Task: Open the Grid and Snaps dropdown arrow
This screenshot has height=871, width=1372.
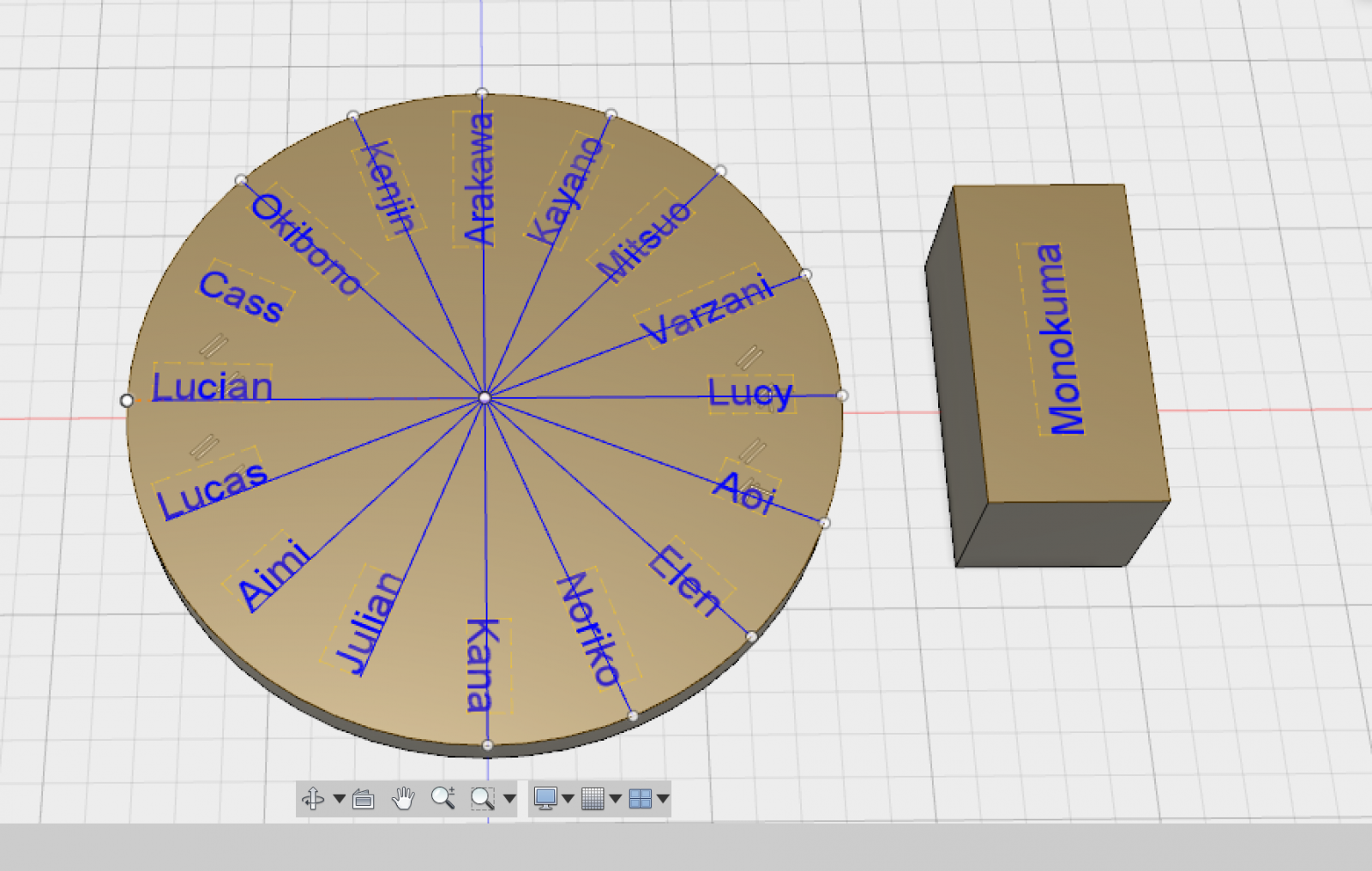Action: (616, 799)
